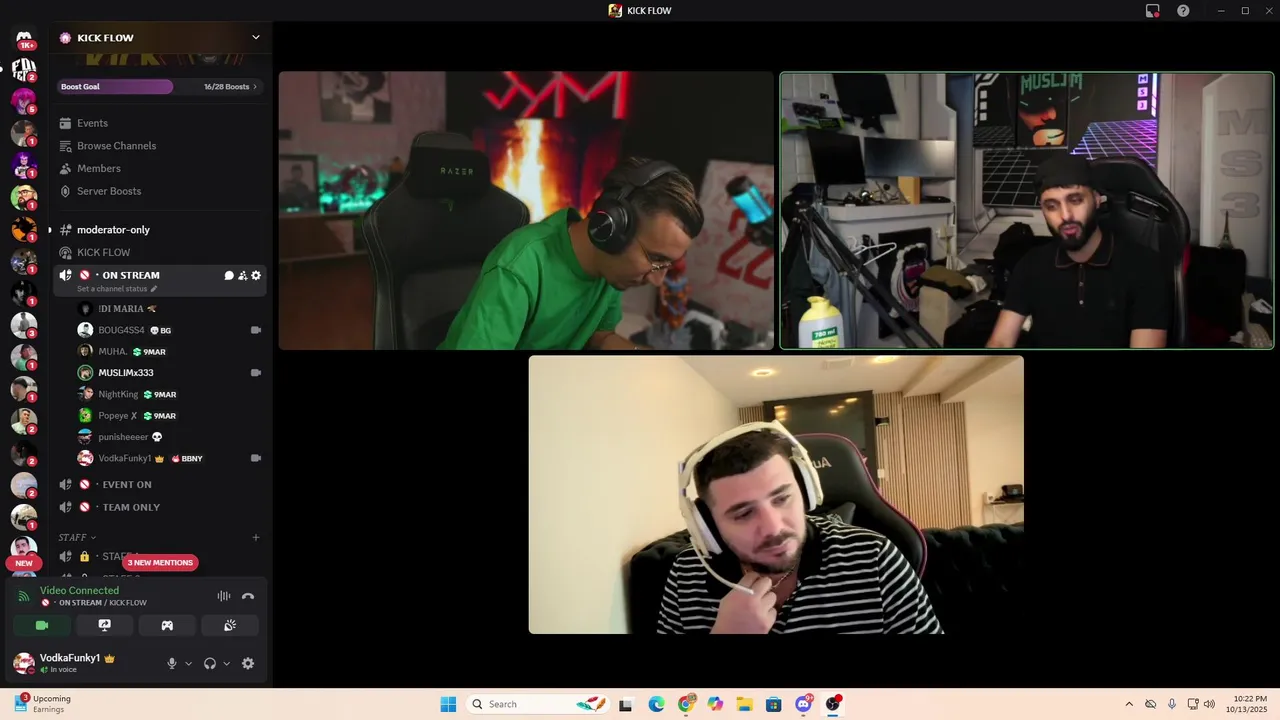Open the soundboard button
The height and width of the screenshot is (720, 1280).
click(230, 626)
